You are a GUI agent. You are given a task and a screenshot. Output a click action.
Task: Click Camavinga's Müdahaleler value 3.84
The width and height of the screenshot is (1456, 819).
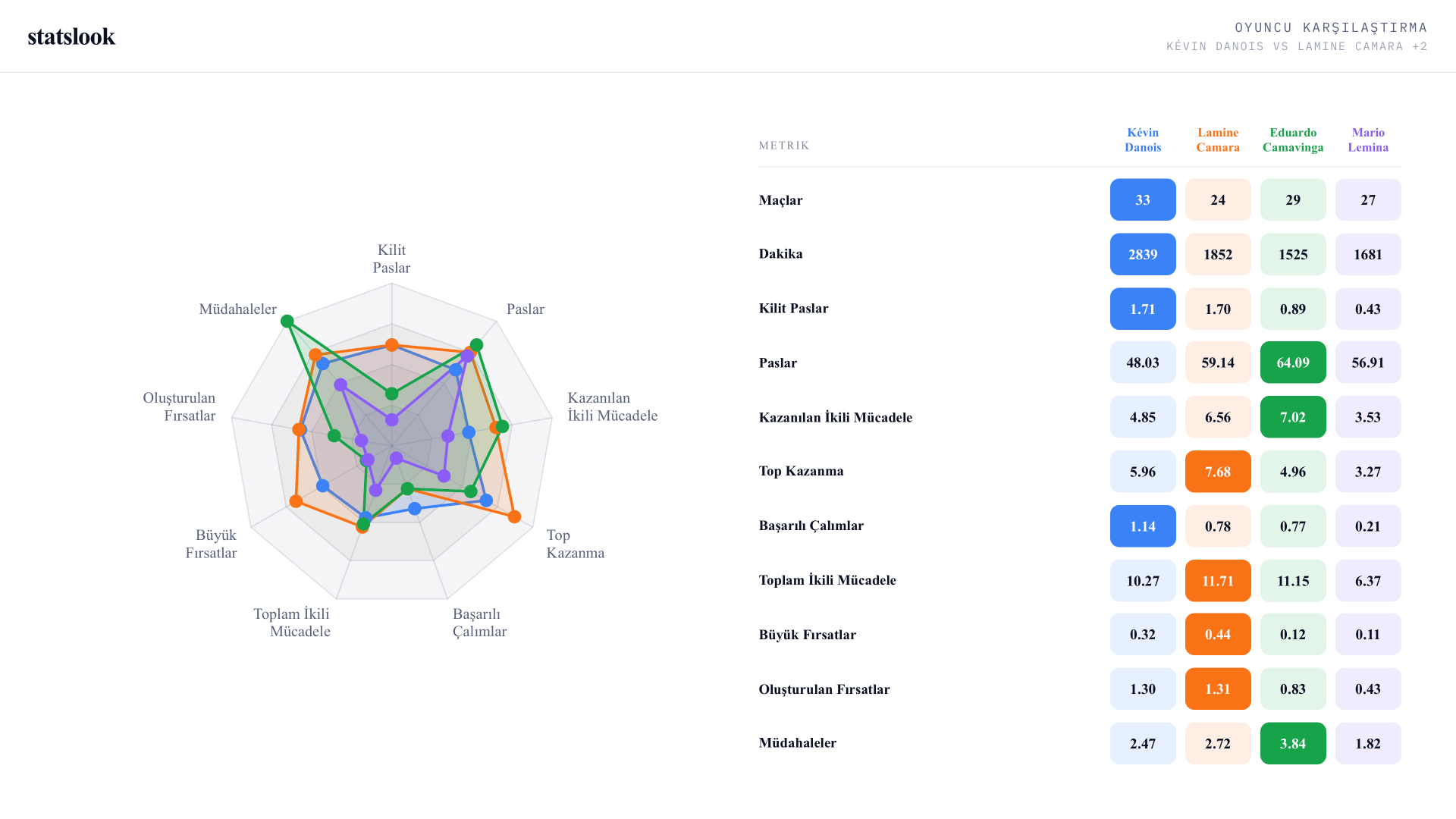click(1293, 743)
